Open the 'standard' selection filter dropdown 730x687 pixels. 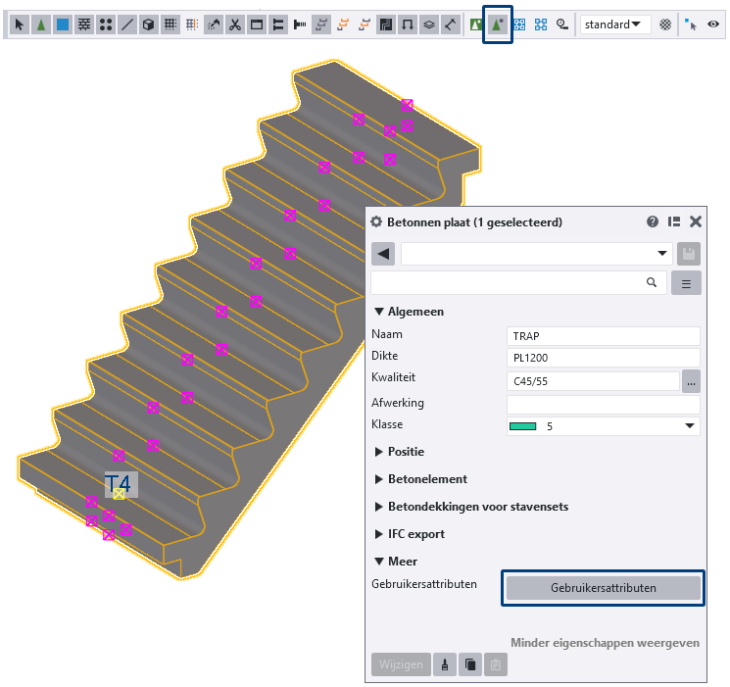(614, 24)
